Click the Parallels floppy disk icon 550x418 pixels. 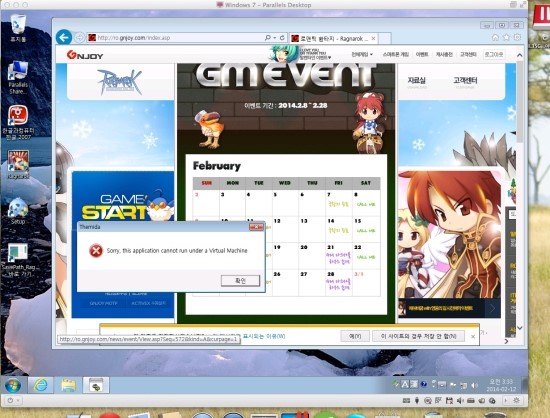(x=449, y=400)
